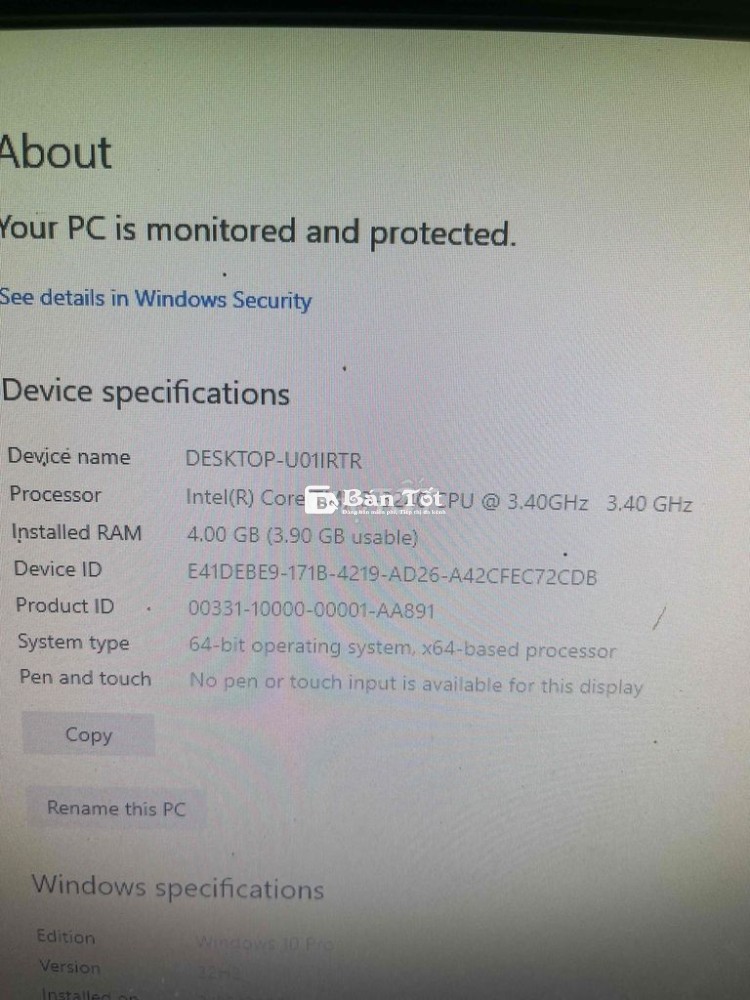The height and width of the screenshot is (1000, 750).
Task: Click the Pen and touch label
Action: (85, 677)
